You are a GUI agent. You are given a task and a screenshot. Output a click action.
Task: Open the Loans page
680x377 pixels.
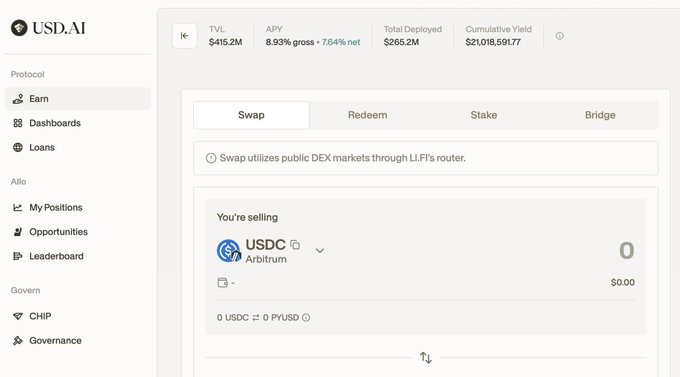[x=78, y=148]
